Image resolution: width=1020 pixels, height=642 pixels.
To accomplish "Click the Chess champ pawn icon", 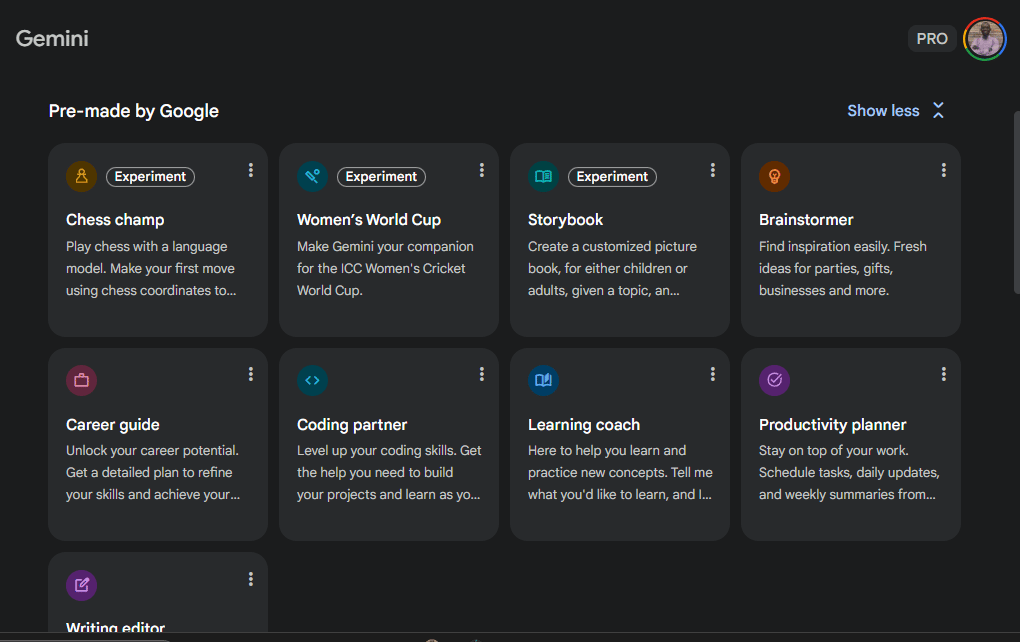I will [x=81, y=176].
